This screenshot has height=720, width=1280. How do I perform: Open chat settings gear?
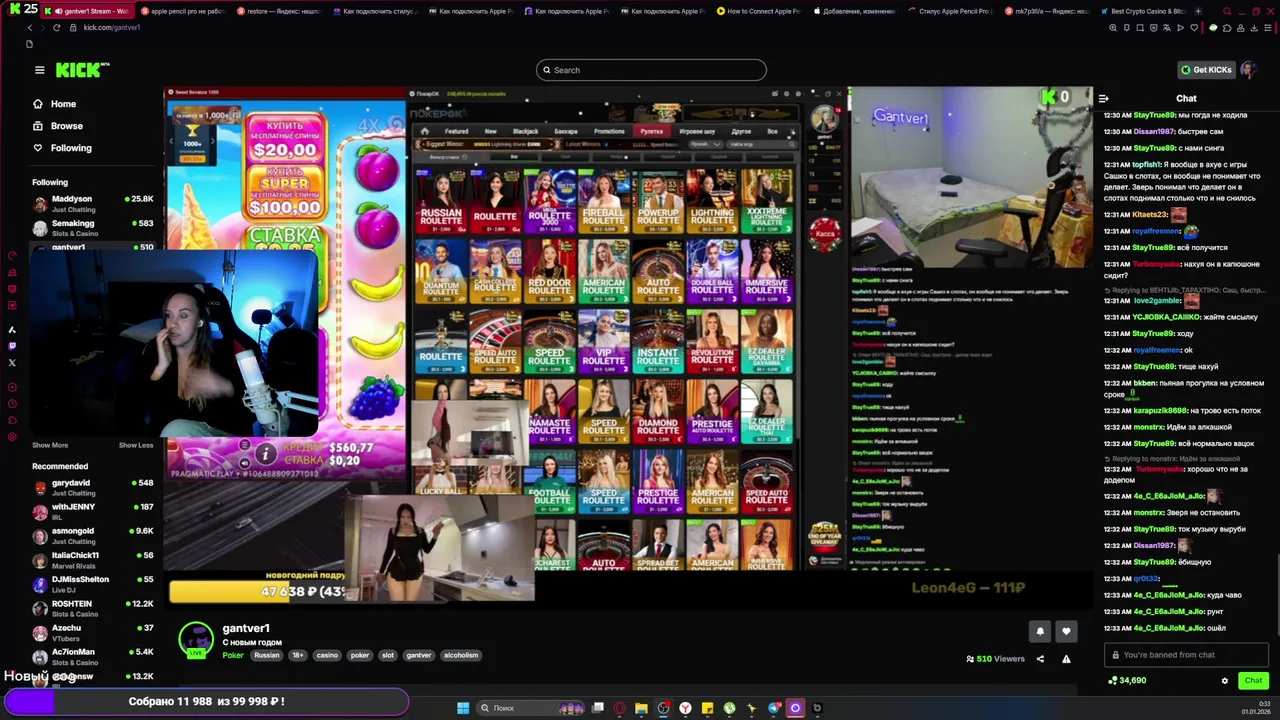pyautogui.click(x=1224, y=681)
